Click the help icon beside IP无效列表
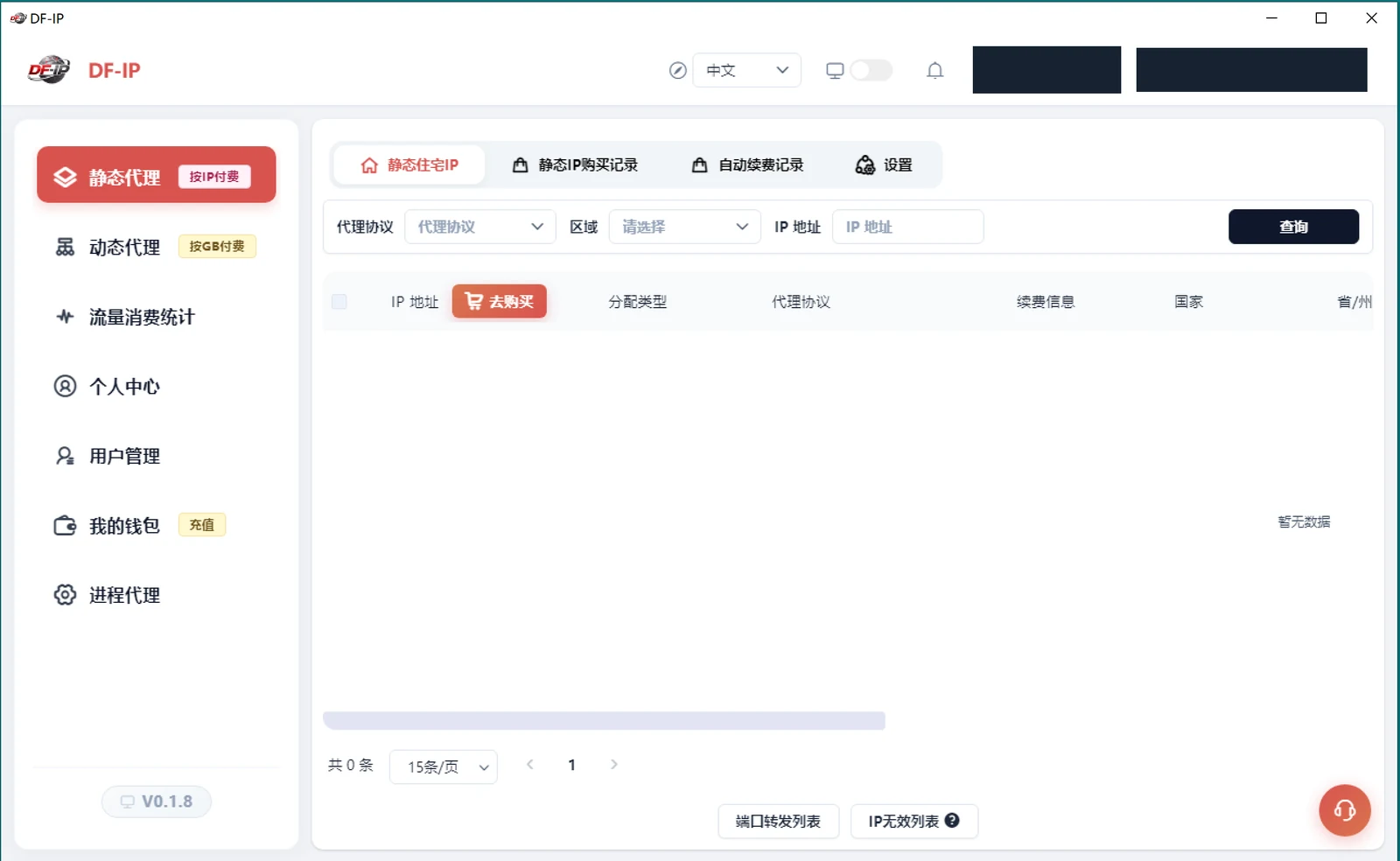This screenshot has width=1400, height=861. (952, 821)
